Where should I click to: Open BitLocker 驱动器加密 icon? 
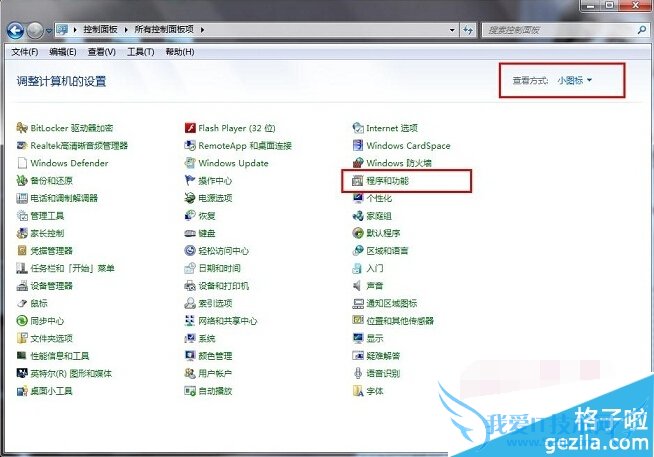(22, 128)
